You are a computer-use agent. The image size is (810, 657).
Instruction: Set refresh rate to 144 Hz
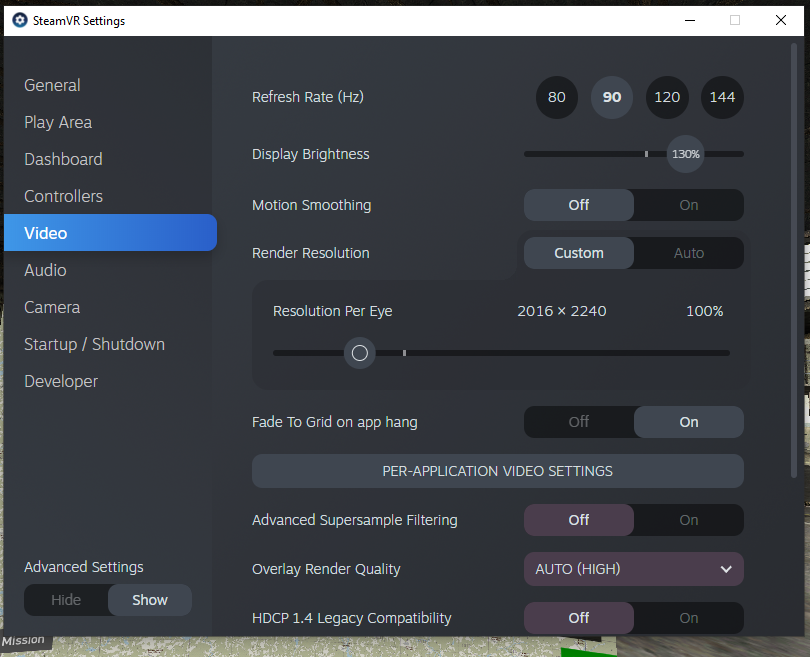[x=722, y=97]
